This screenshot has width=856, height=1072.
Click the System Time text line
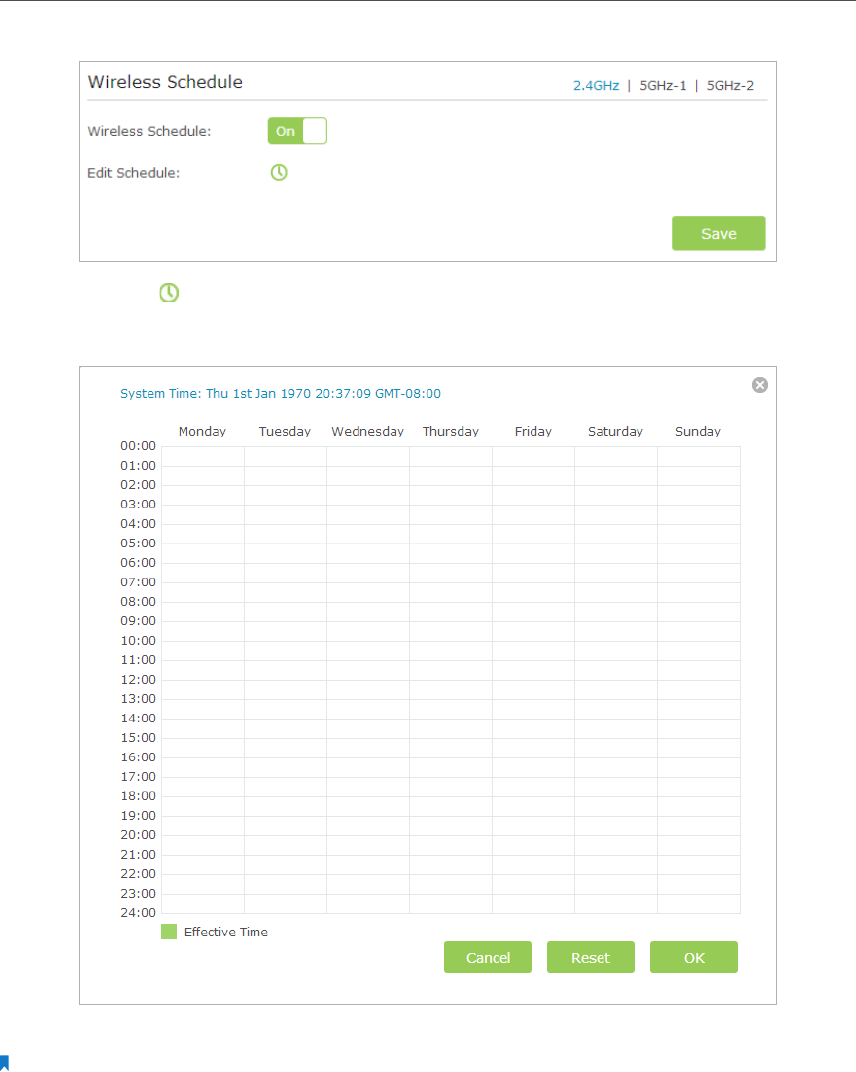pos(280,394)
